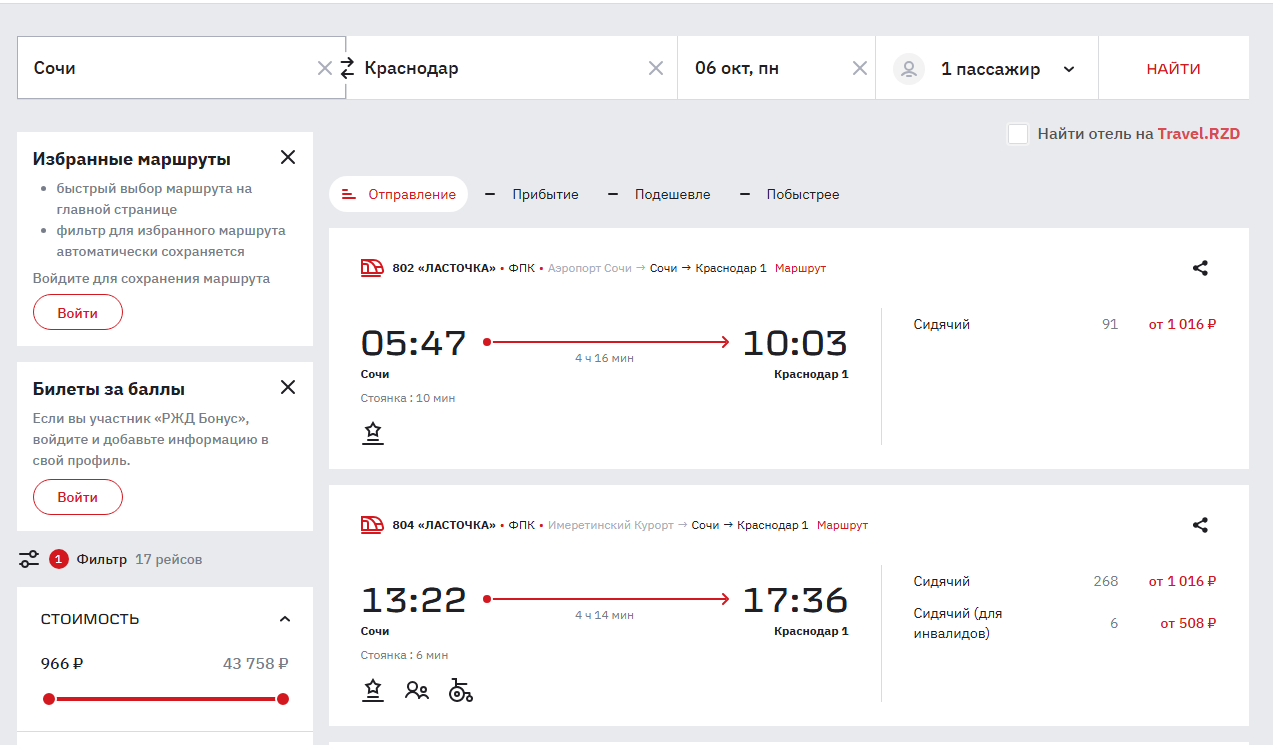Viewport: 1273px width, 745px height.
Task: Share train 802 Lastochka
Action: click(1200, 268)
